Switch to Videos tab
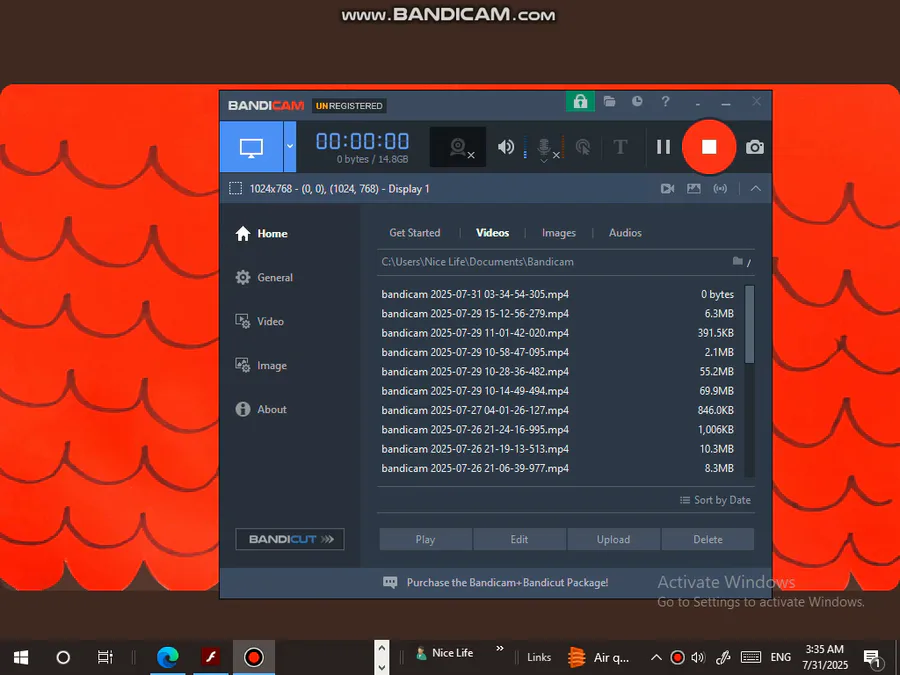900x675 pixels. [492, 232]
